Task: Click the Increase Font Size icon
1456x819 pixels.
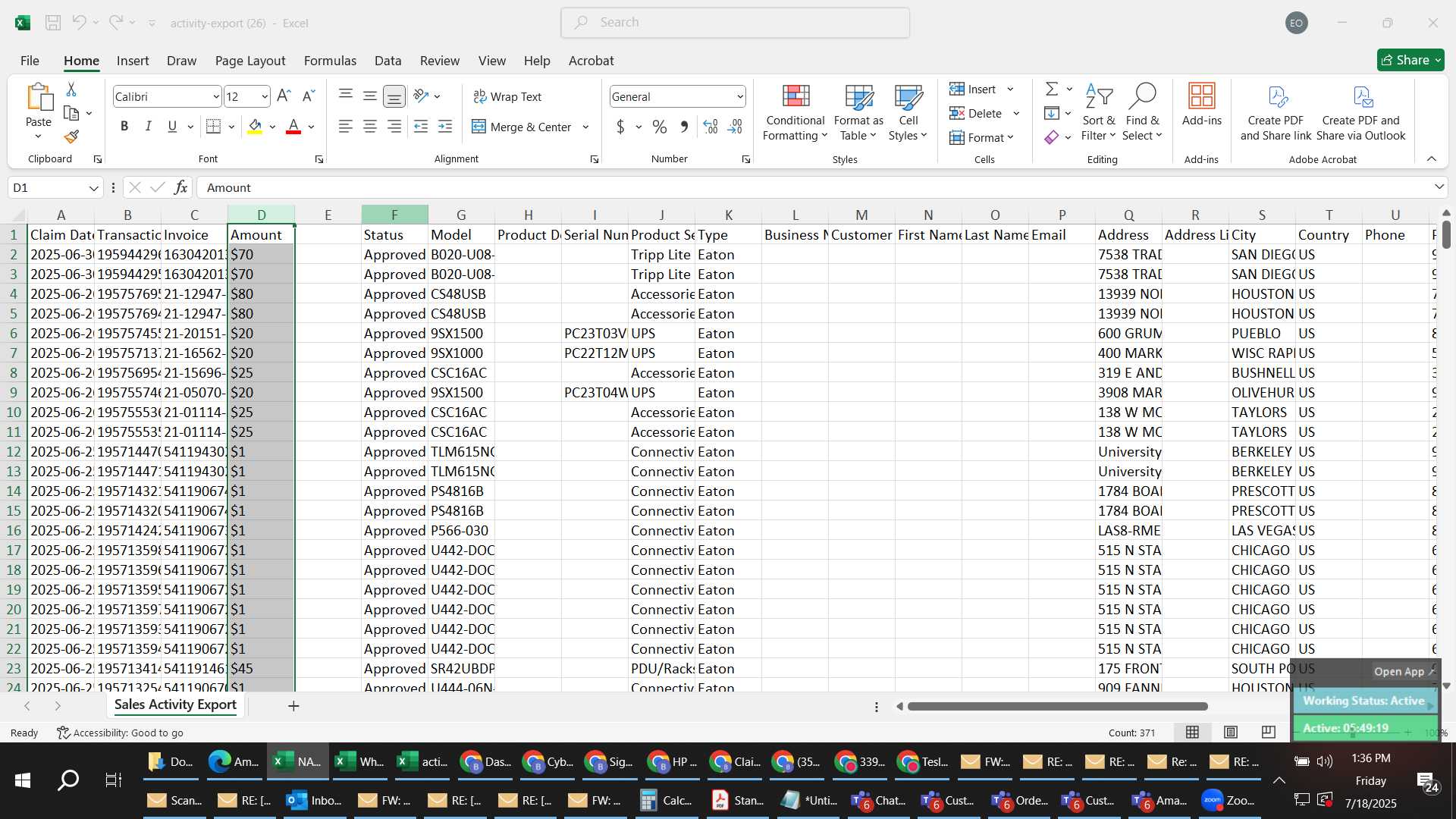Action: (284, 96)
